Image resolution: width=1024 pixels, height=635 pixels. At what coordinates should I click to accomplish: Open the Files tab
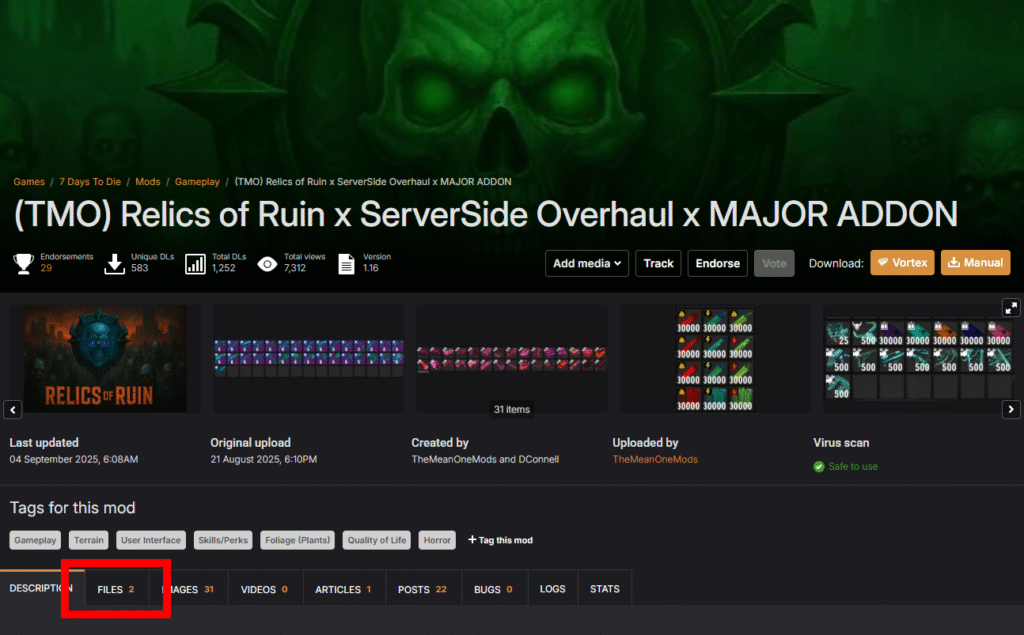point(116,589)
